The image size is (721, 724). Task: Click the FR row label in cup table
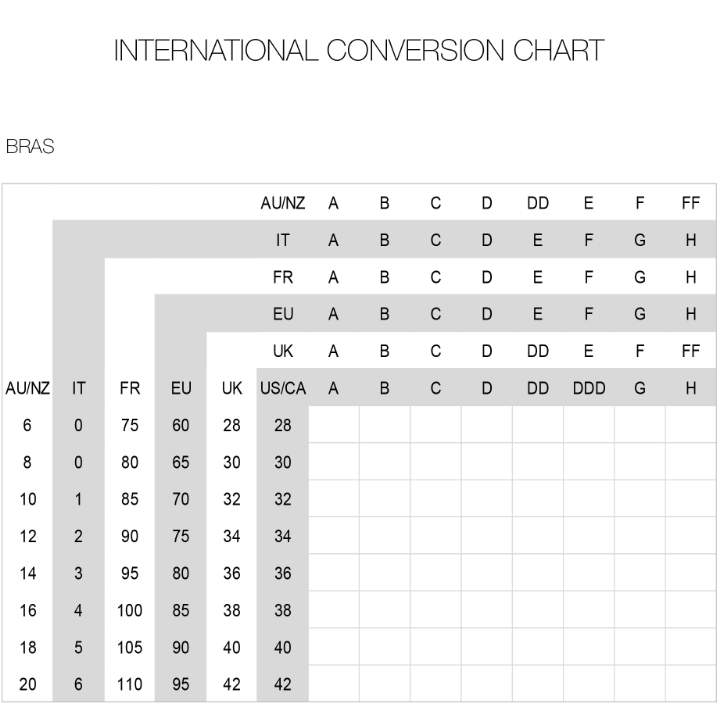click(283, 277)
